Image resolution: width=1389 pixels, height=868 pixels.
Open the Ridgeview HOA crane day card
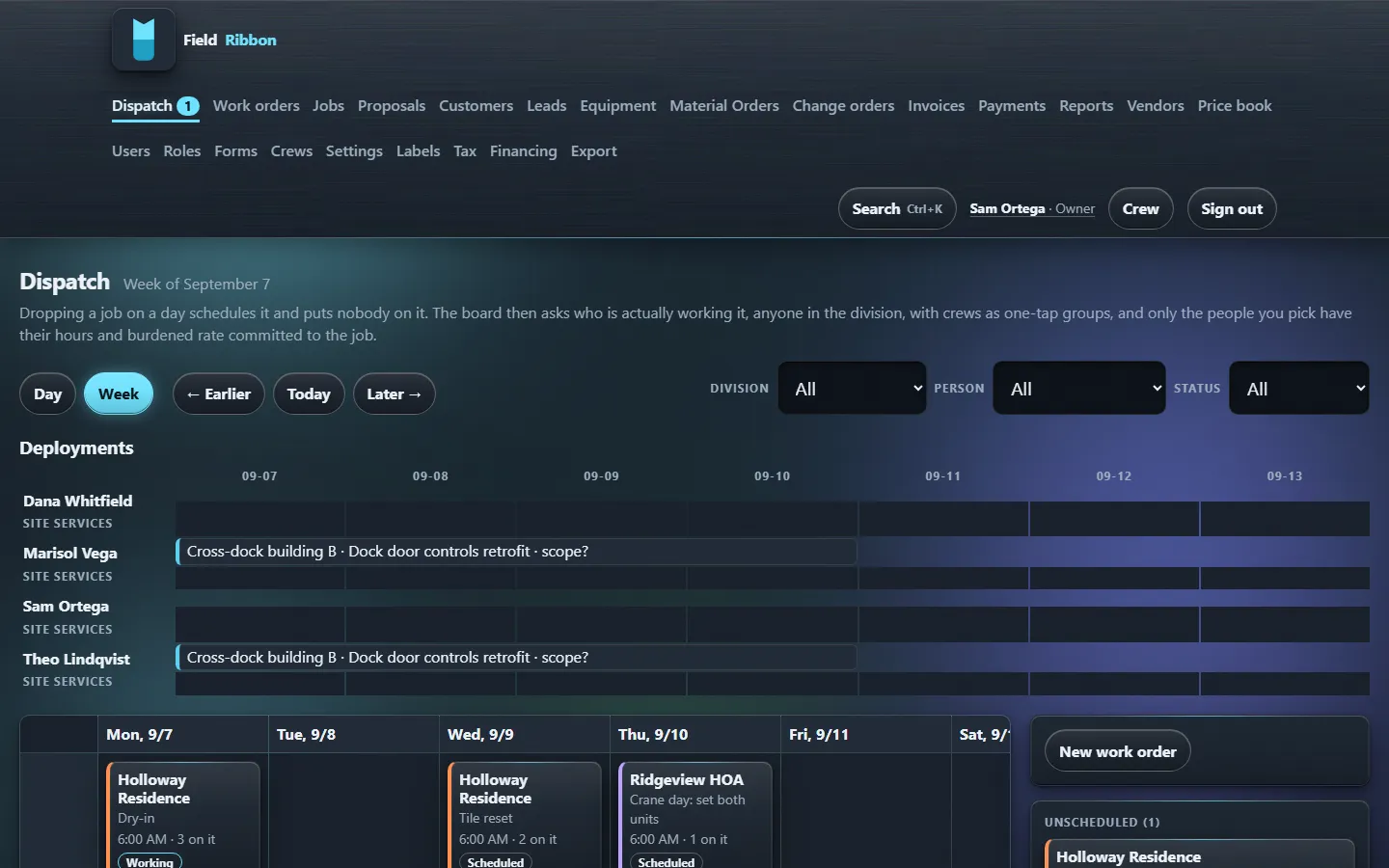pos(695,815)
